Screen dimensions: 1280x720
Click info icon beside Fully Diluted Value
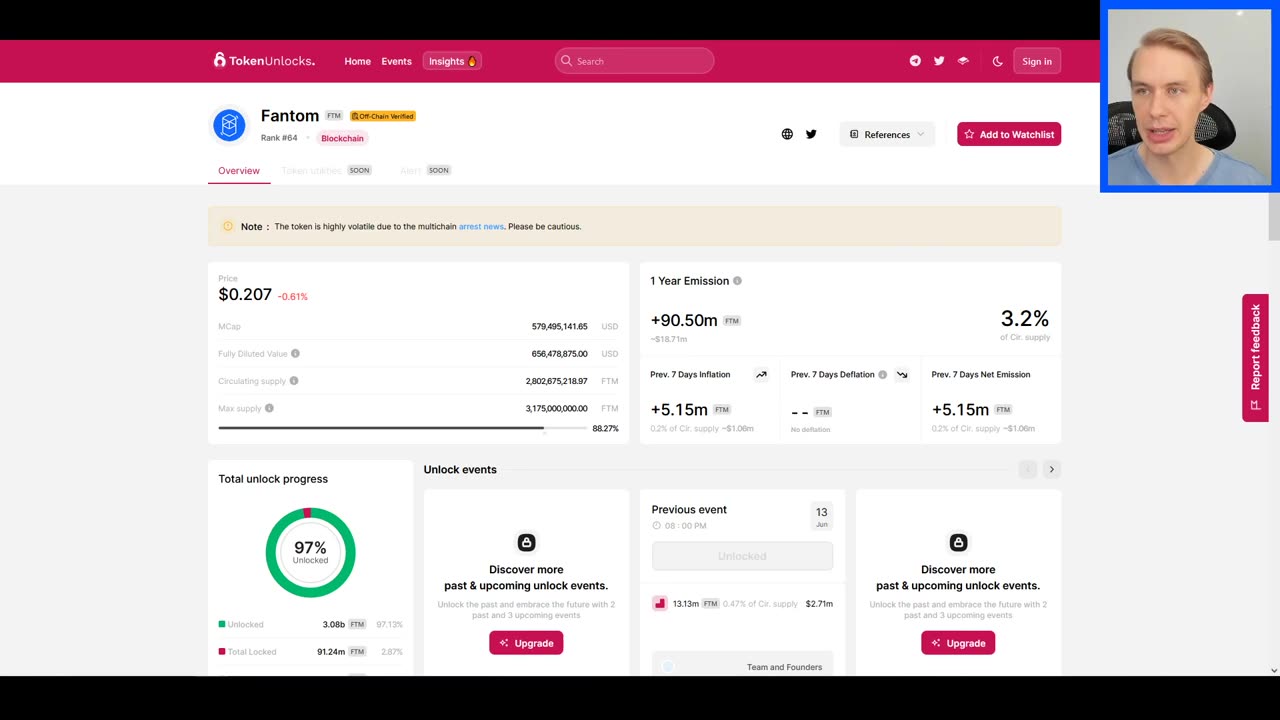[295, 354]
